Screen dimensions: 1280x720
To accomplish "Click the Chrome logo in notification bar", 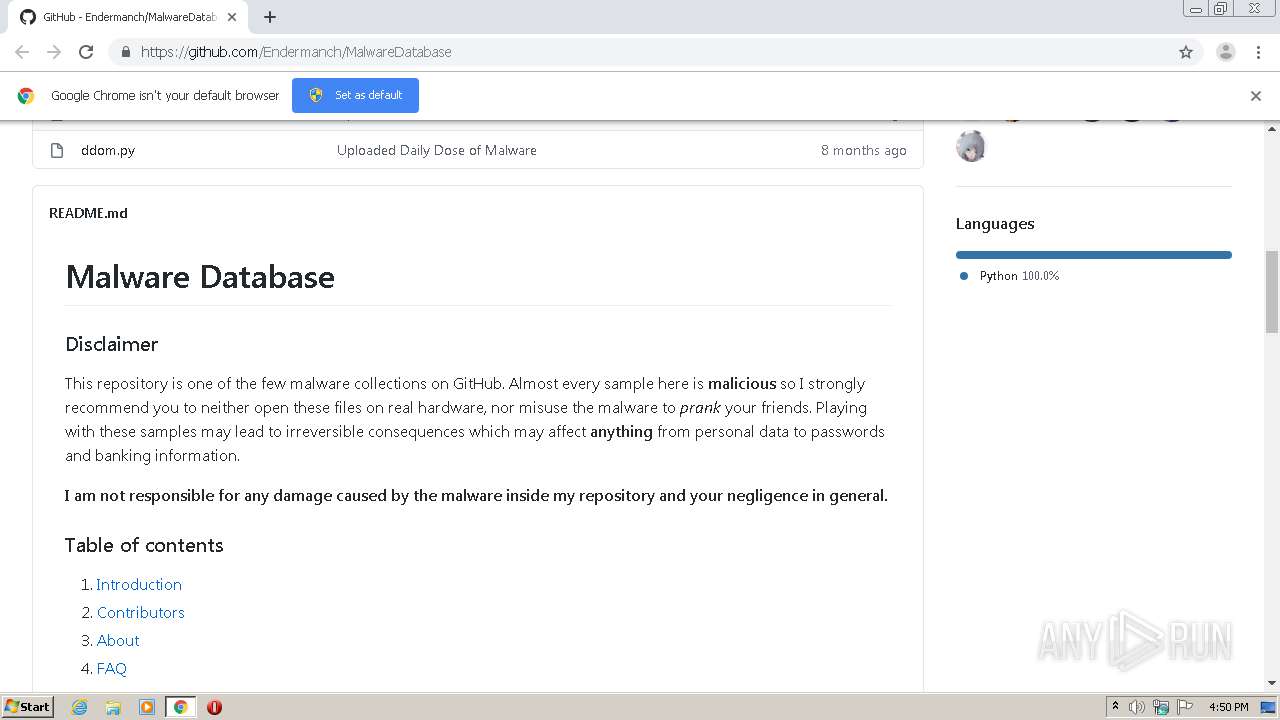I will (x=26, y=96).
